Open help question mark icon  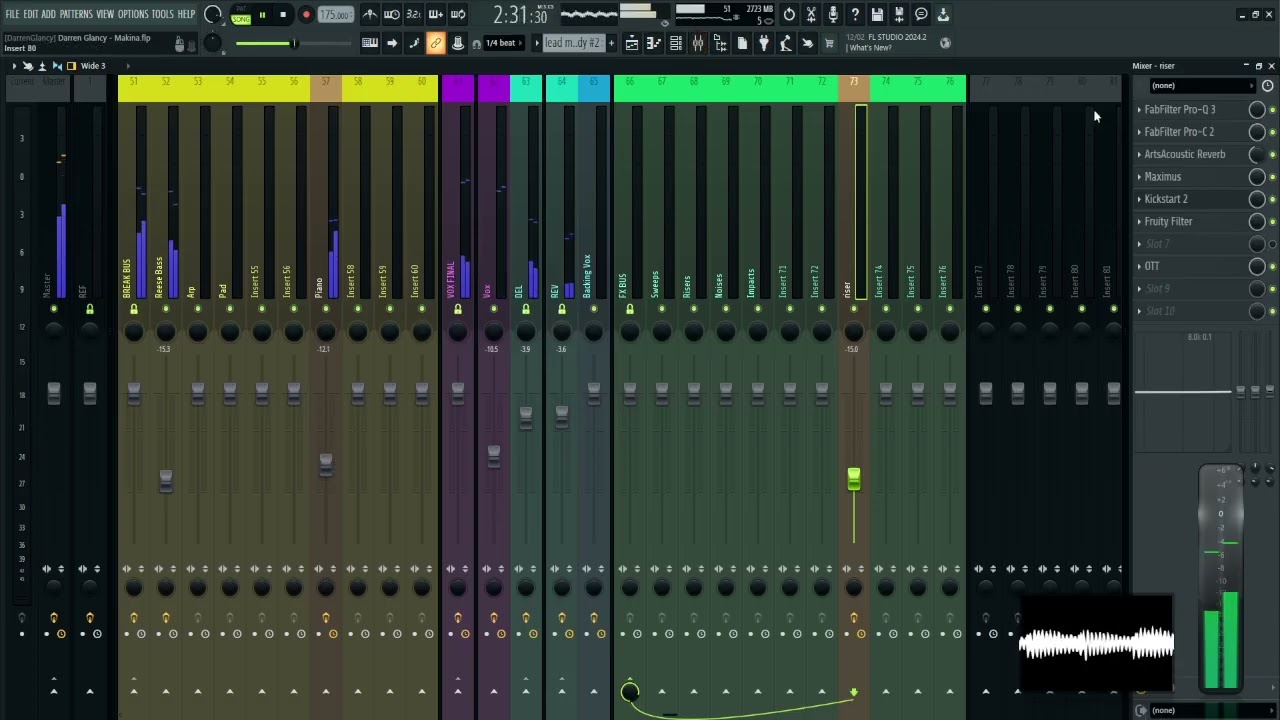click(855, 15)
